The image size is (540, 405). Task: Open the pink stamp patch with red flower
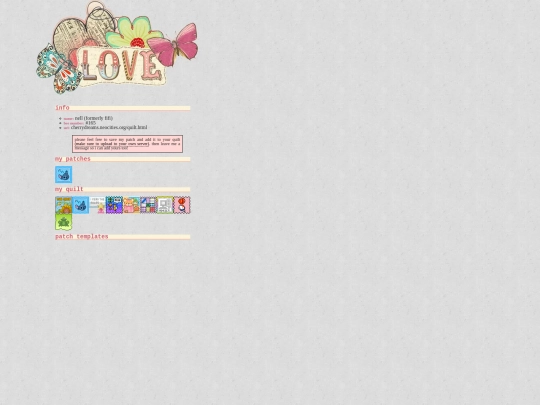[x=182, y=205]
